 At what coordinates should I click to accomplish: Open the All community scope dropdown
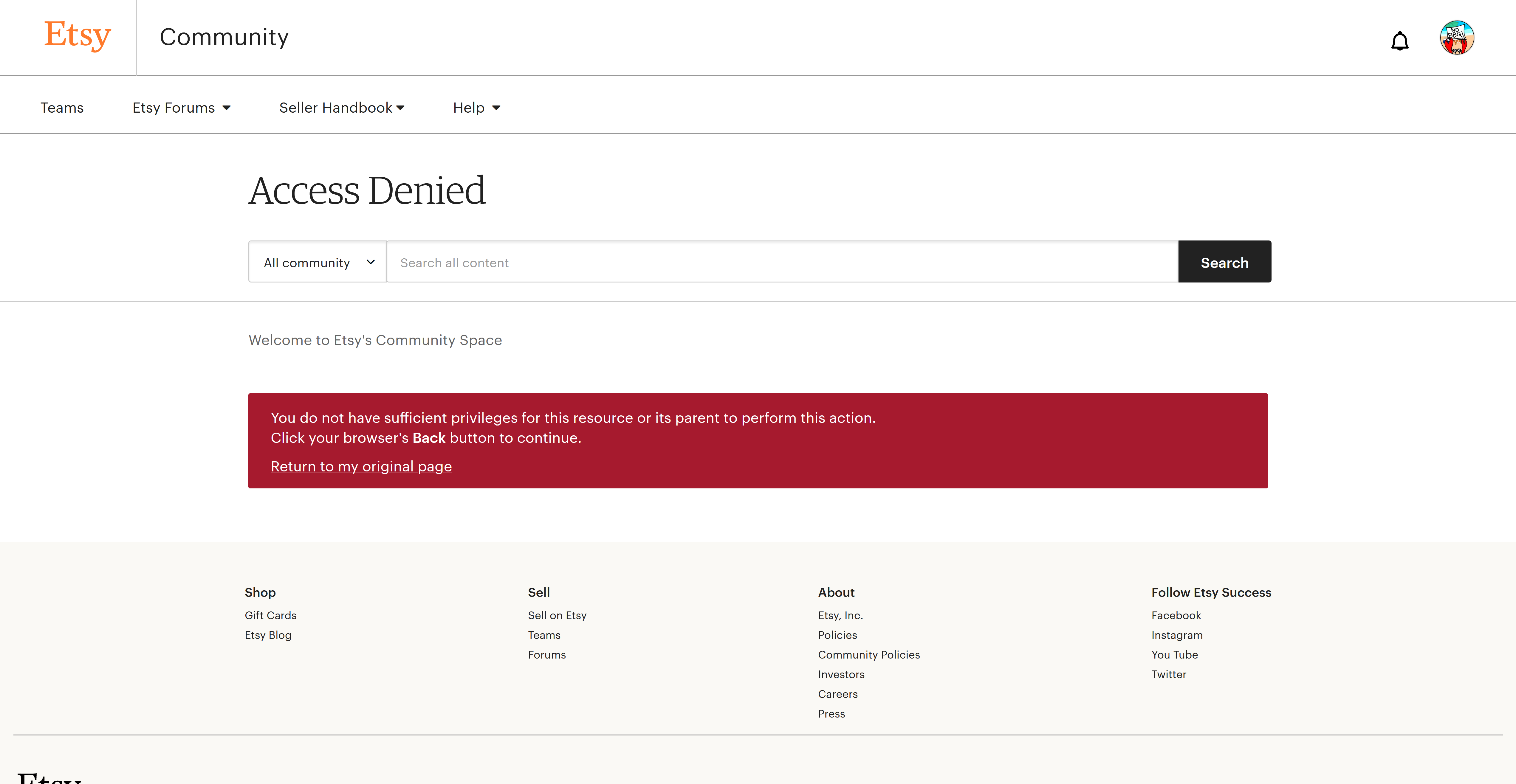click(317, 262)
